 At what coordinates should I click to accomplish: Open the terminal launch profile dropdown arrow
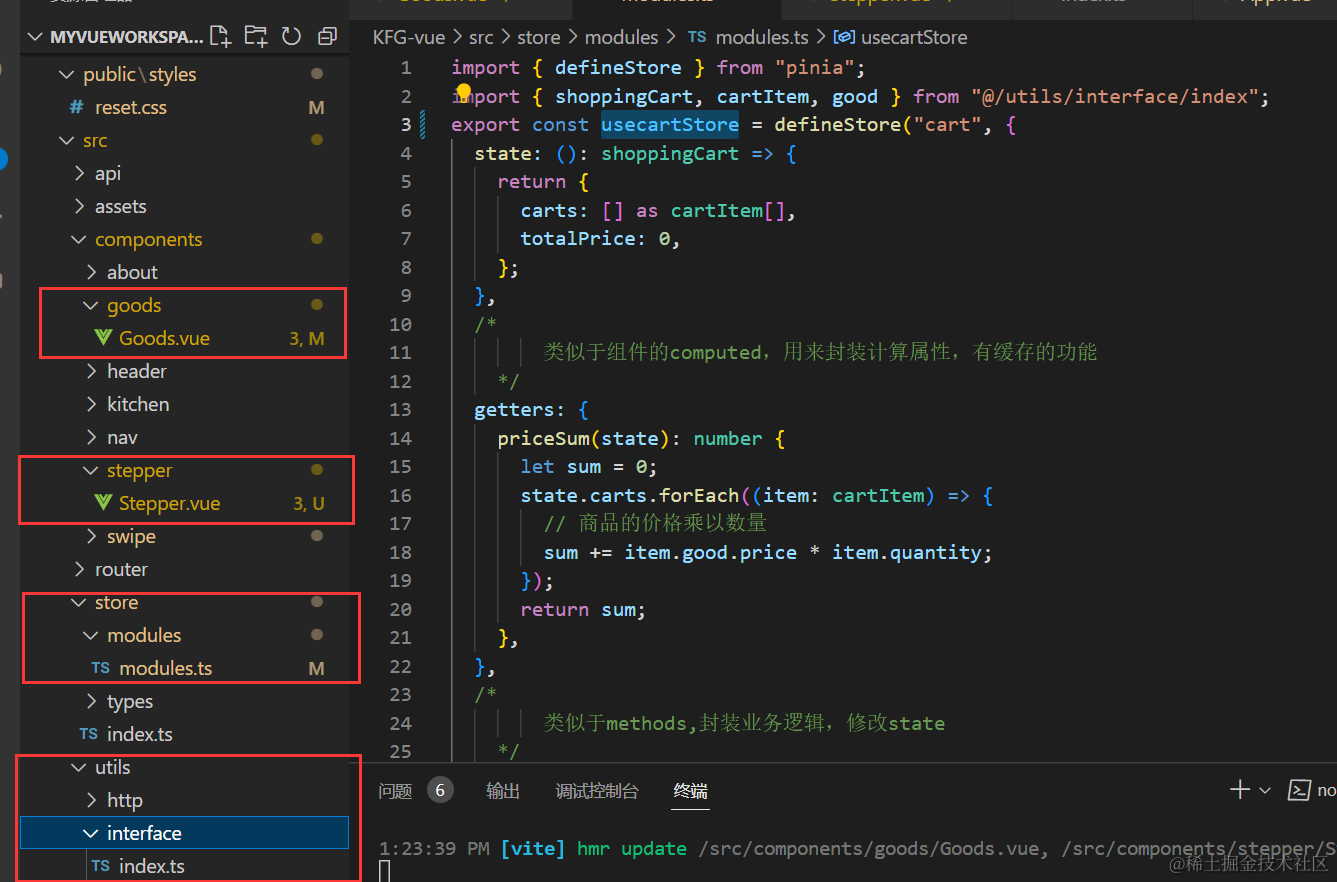(x=1265, y=791)
